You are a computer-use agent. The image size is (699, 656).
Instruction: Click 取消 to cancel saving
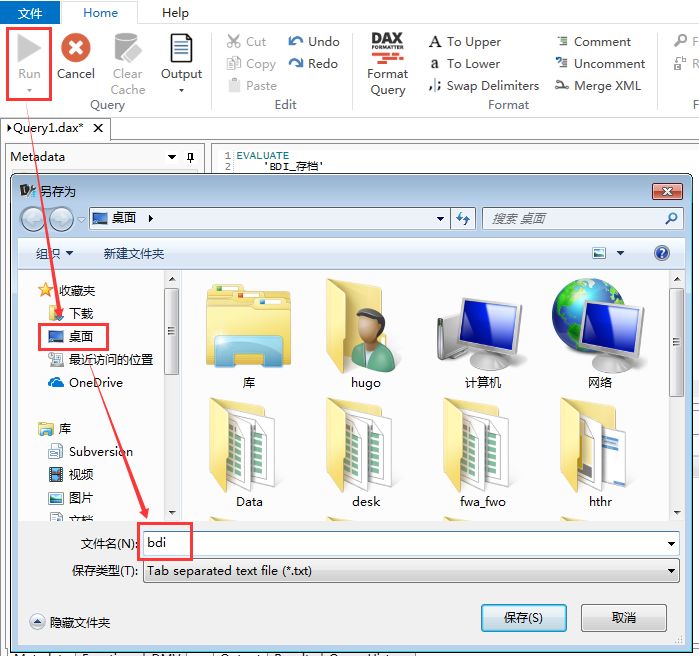click(x=624, y=618)
